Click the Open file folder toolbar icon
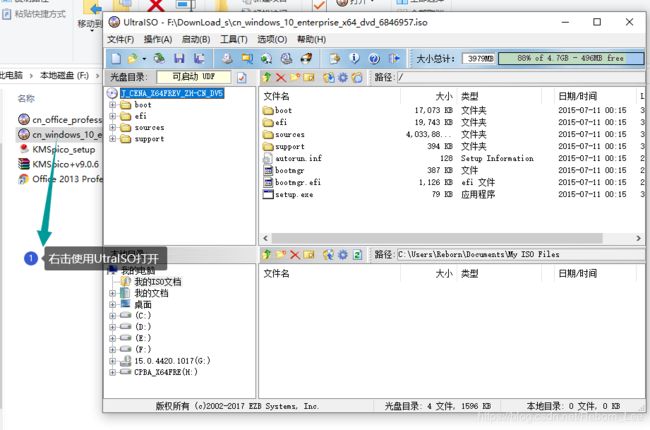This screenshot has height=430, width=650. coord(133,58)
